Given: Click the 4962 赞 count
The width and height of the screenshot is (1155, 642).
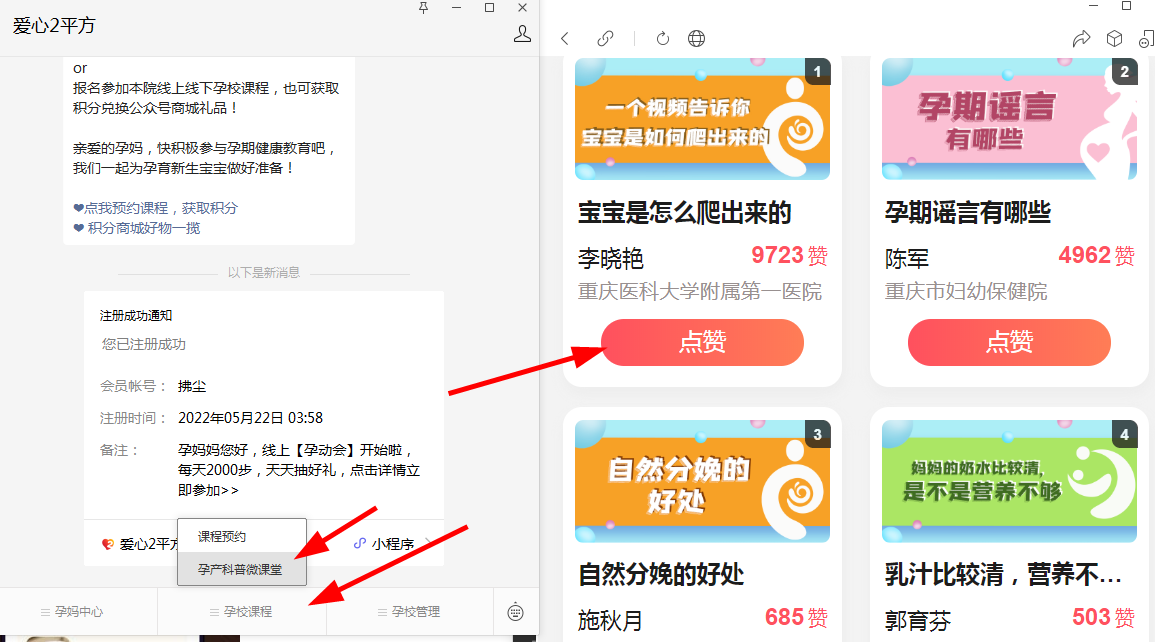Looking at the screenshot, I should tap(1097, 255).
